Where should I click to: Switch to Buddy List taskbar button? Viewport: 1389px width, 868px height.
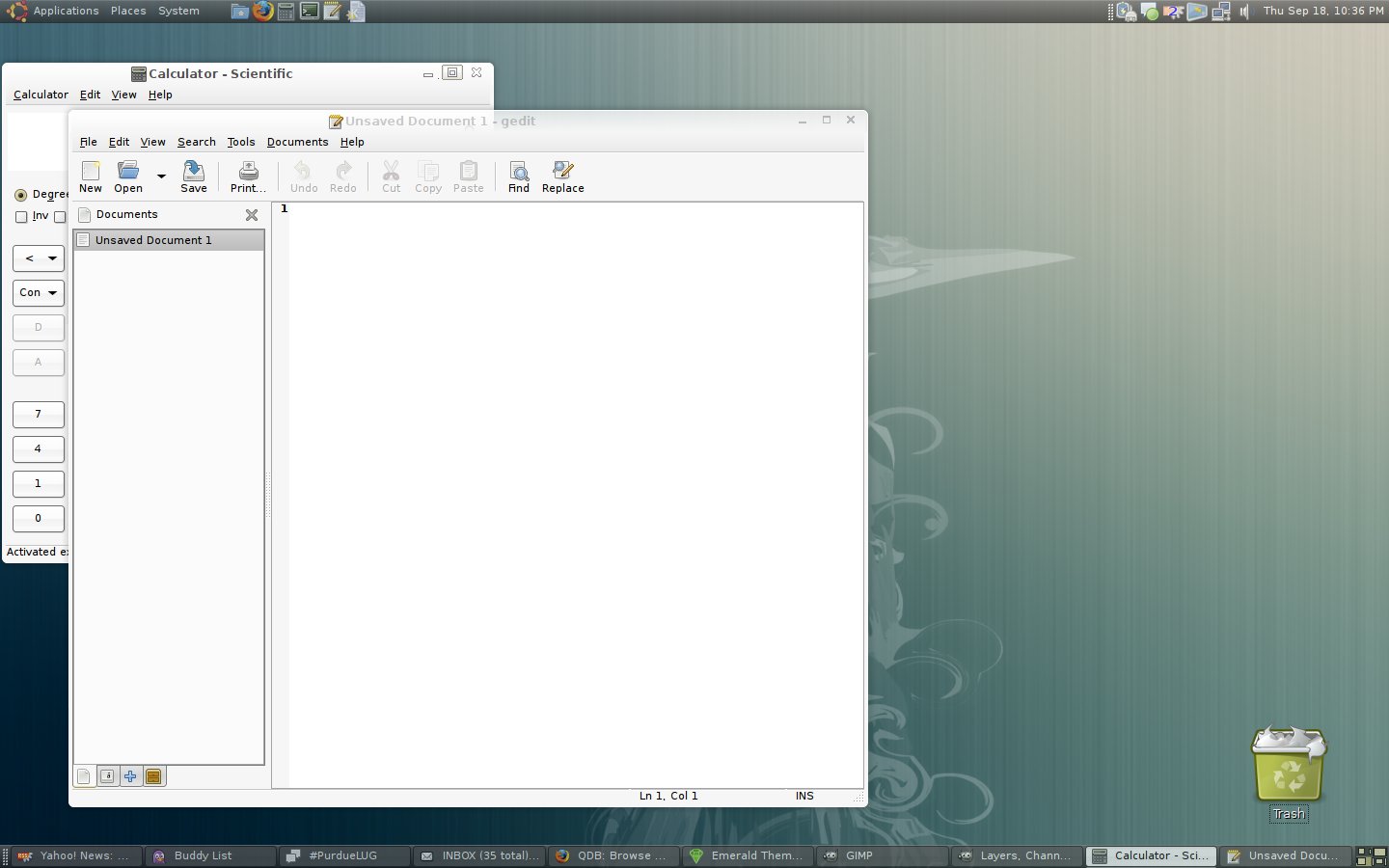pyautogui.click(x=209, y=856)
